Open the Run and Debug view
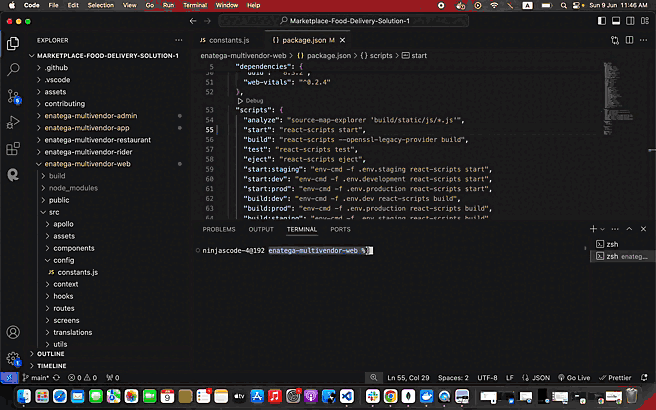656x410 pixels. pos(14,122)
